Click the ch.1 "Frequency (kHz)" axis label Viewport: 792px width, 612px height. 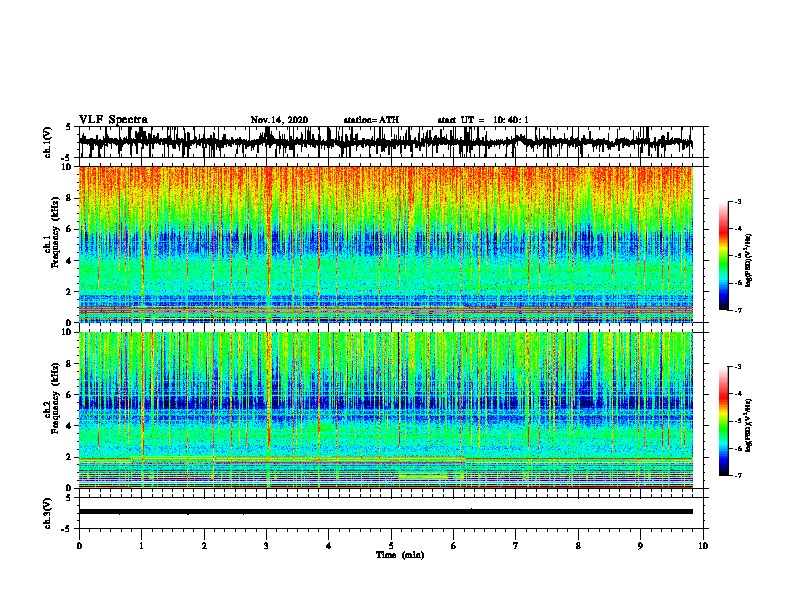[55, 231]
